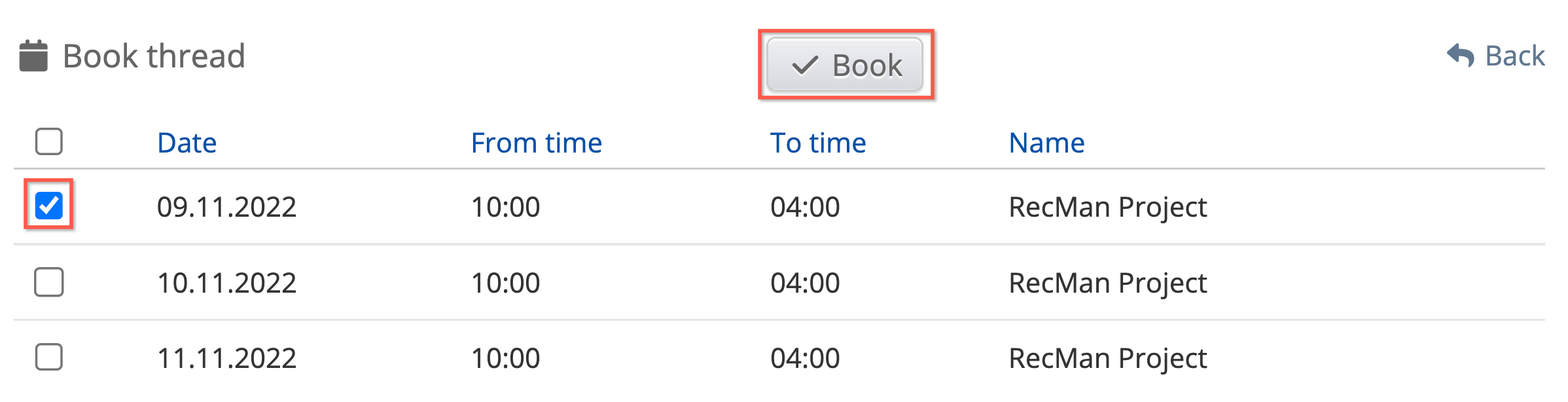Click the calendar icon beside Book thread

click(33, 56)
